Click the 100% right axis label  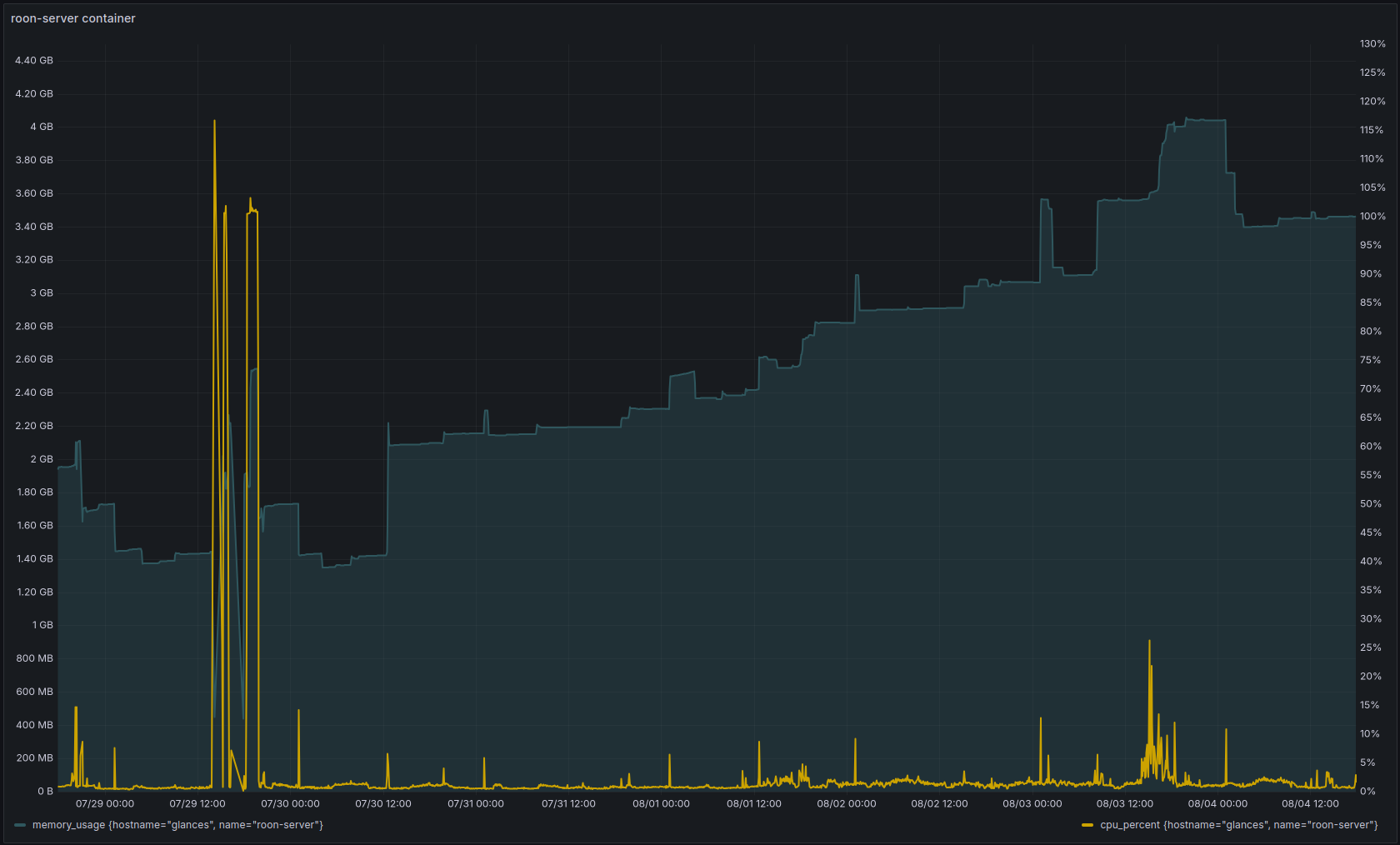coord(1372,217)
